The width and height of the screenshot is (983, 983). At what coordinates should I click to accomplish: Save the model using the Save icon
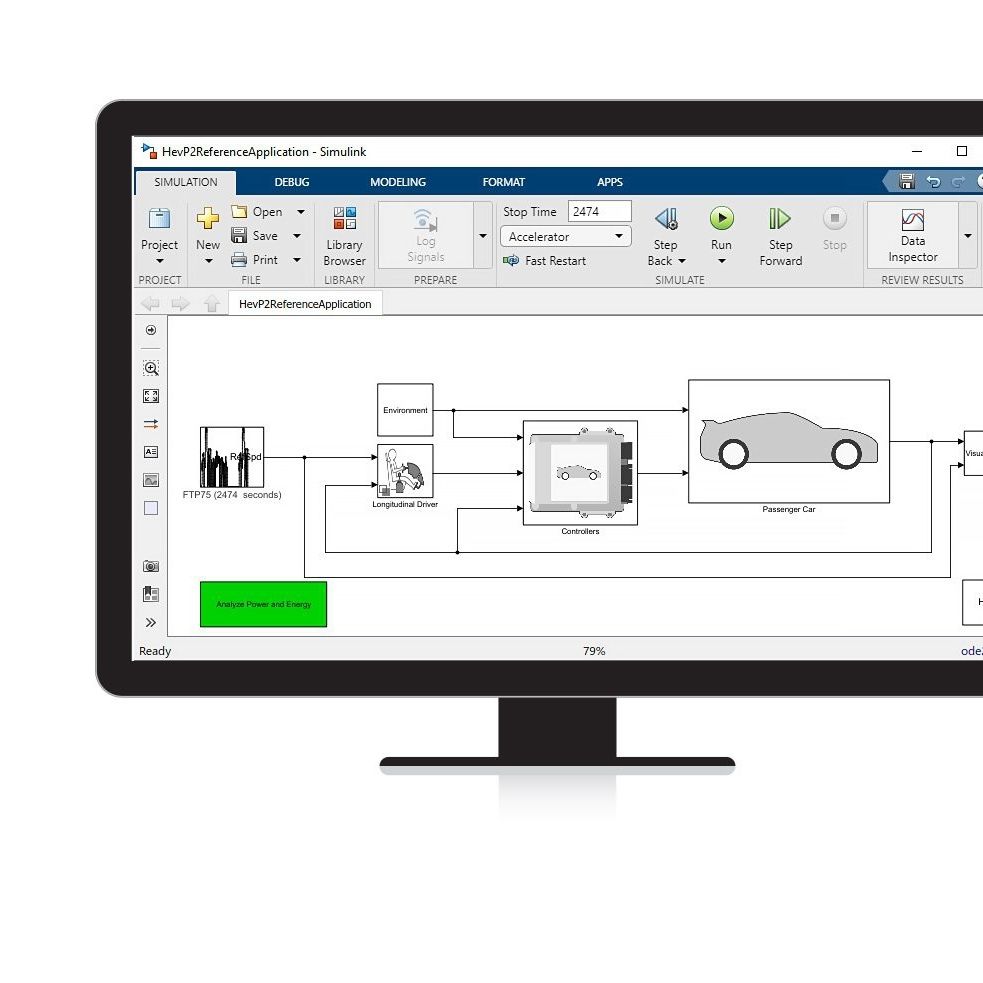pyautogui.click(x=238, y=235)
